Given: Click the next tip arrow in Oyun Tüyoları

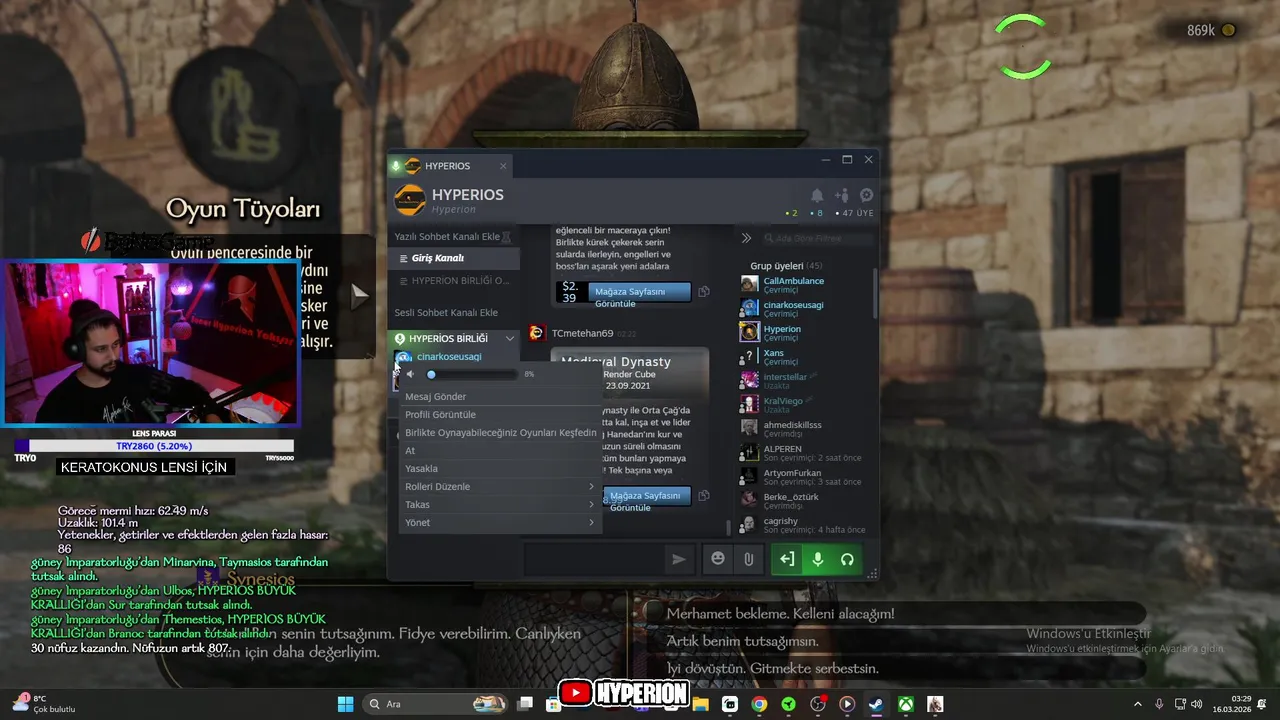Looking at the screenshot, I should pyautogui.click(x=360, y=295).
